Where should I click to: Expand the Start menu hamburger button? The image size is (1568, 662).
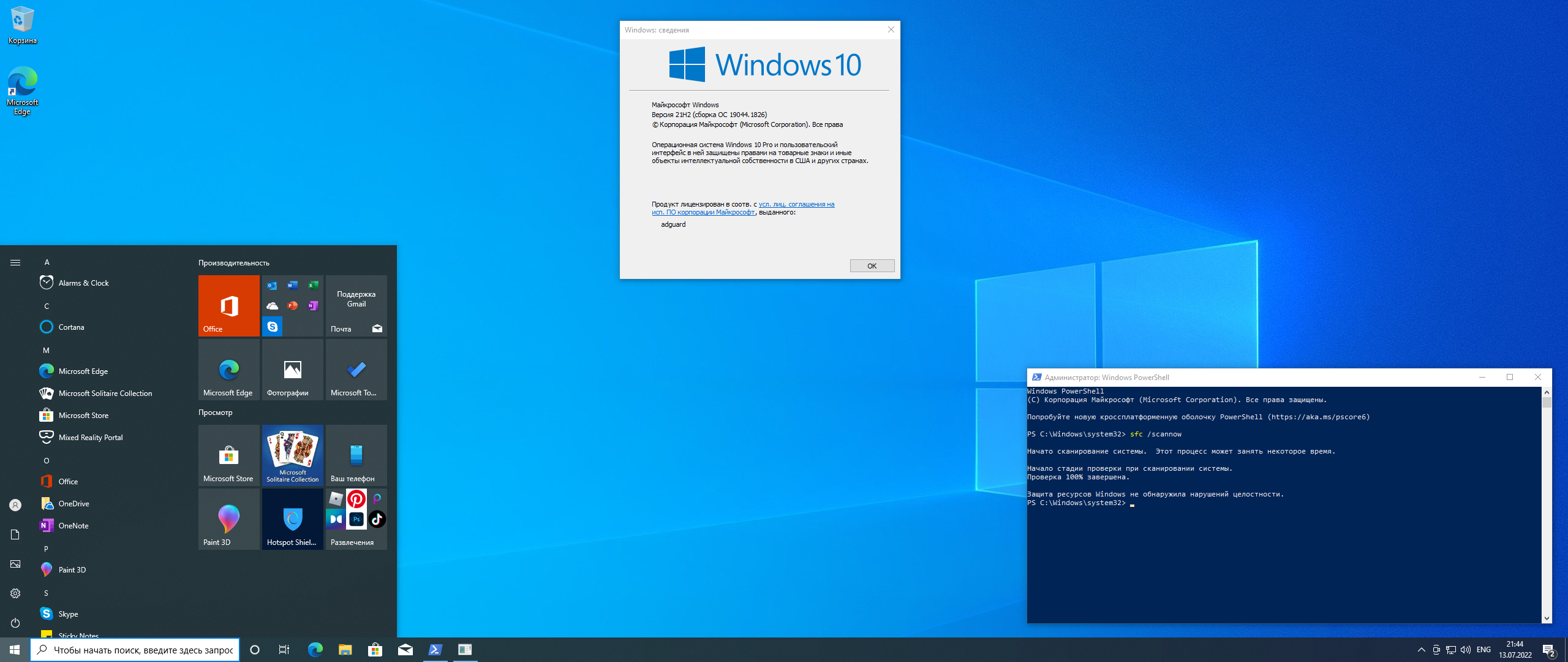pos(15,262)
